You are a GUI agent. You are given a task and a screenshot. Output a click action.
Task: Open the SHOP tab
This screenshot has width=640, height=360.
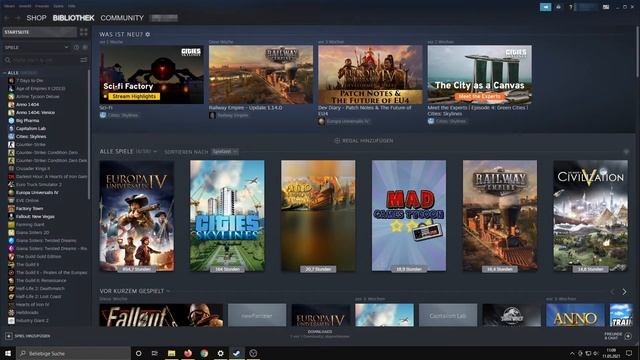36,18
